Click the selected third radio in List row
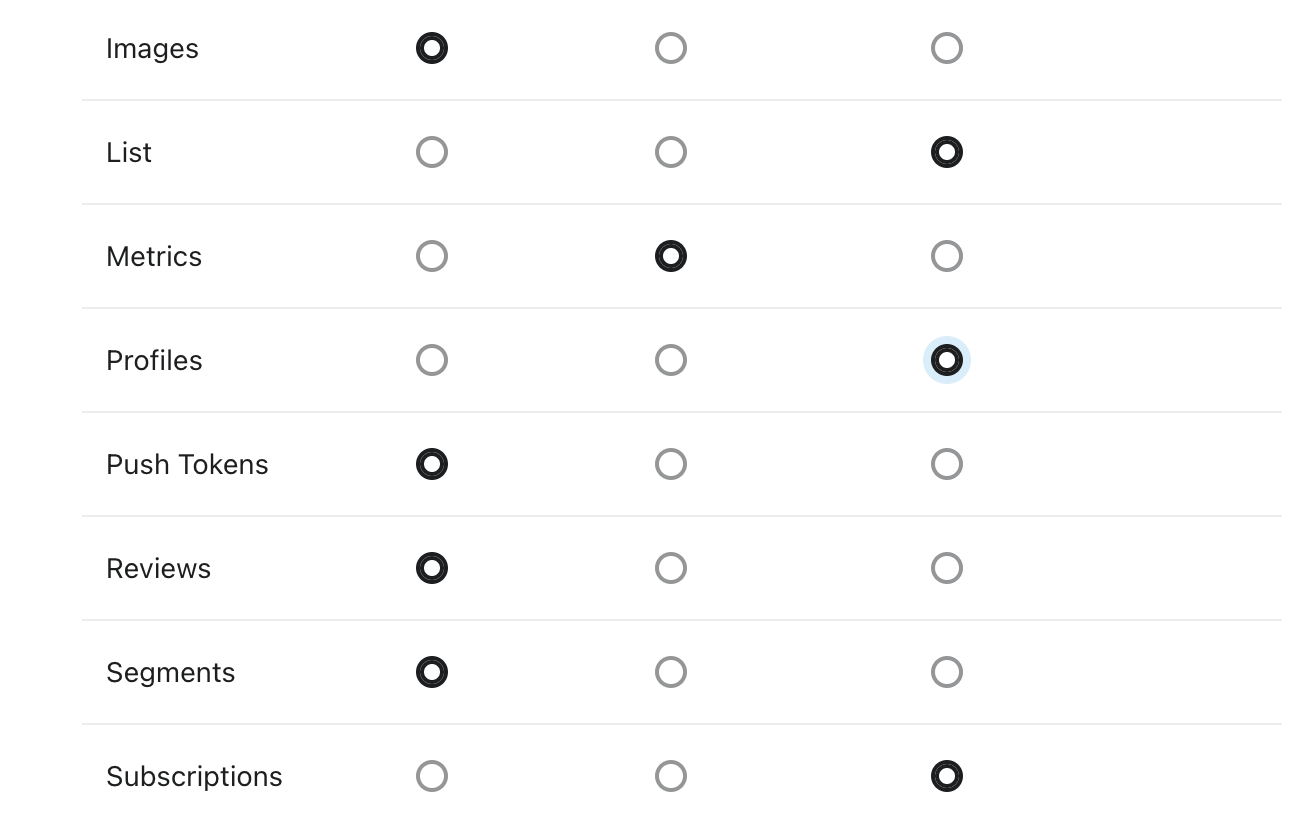Viewport: 1308px width, 826px height. (x=947, y=152)
